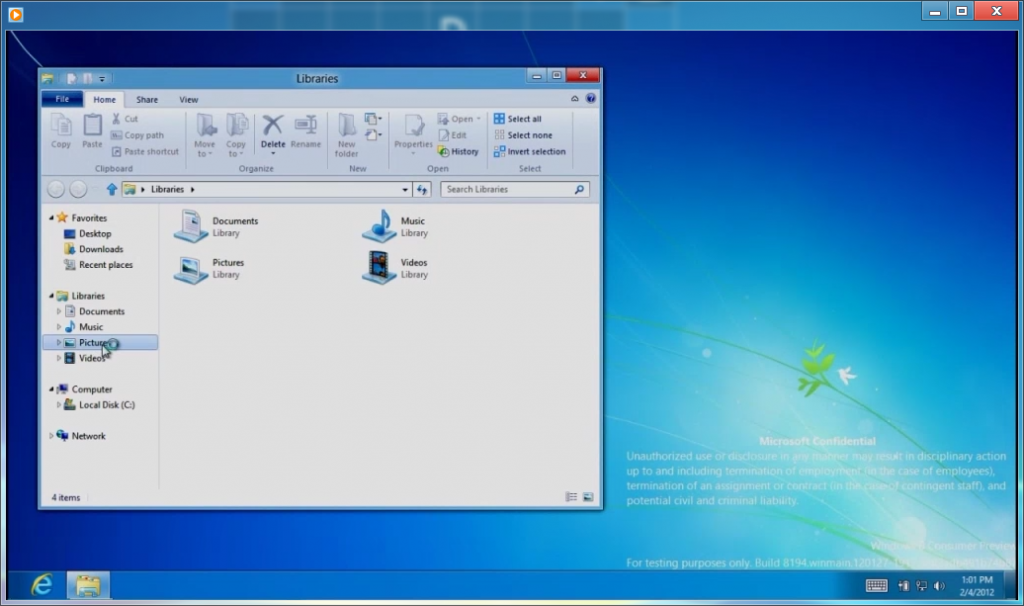
Task: Expand Local Disk (C:) in the tree
Action: pos(59,405)
